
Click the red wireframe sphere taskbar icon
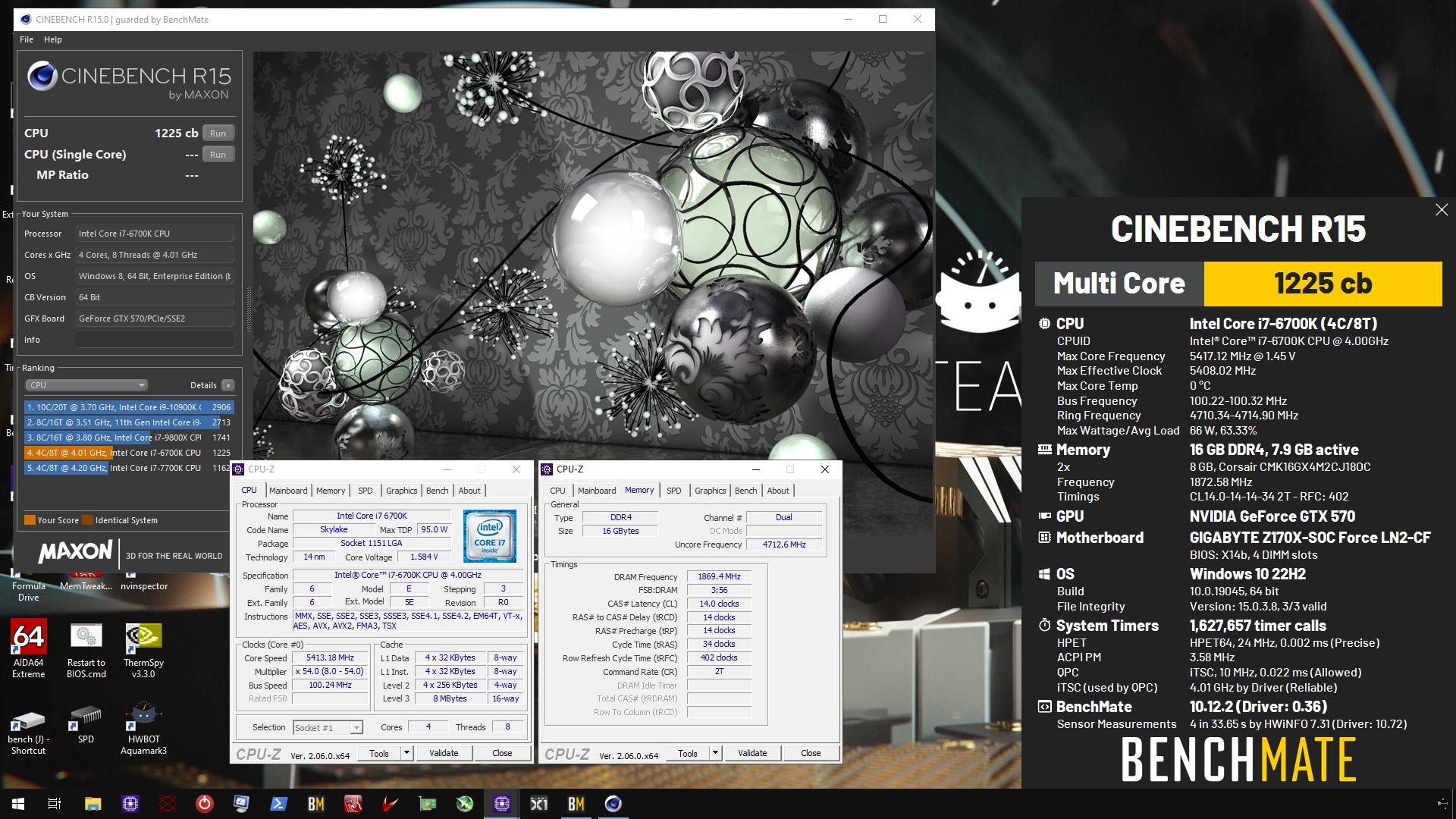(x=167, y=804)
